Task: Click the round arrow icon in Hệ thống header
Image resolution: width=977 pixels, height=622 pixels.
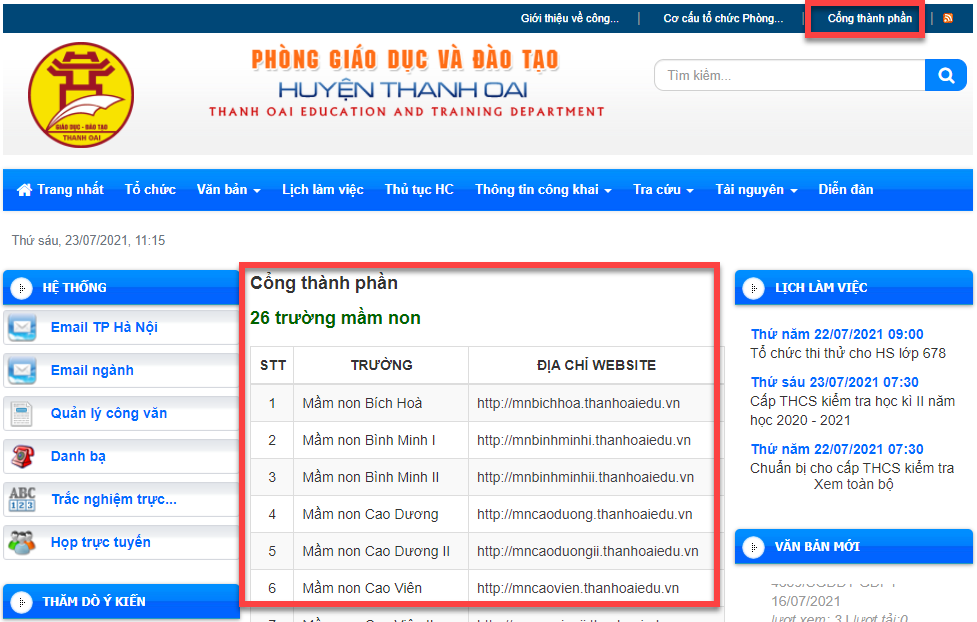Action: tap(22, 288)
